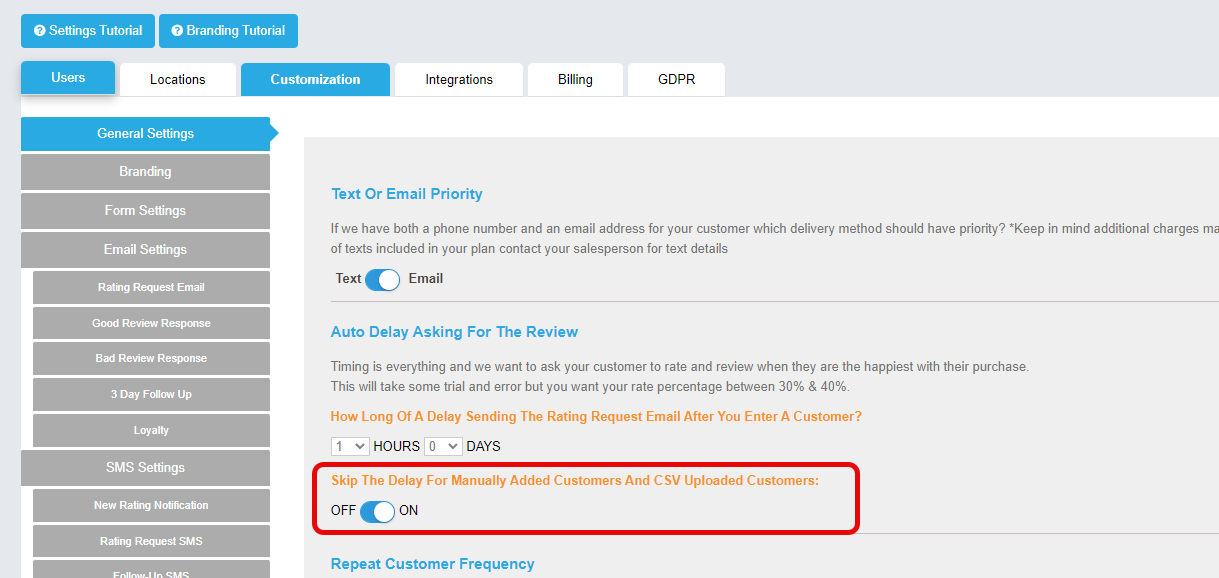Expand the DAYS delay dropdown
Viewport: 1219px width, 578px height.
[443, 446]
